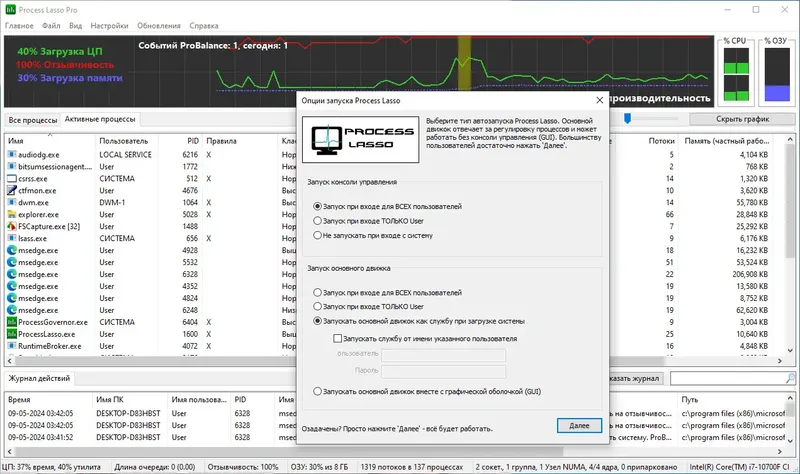
Task: Click the Далее button
Action: tap(579, 426)
